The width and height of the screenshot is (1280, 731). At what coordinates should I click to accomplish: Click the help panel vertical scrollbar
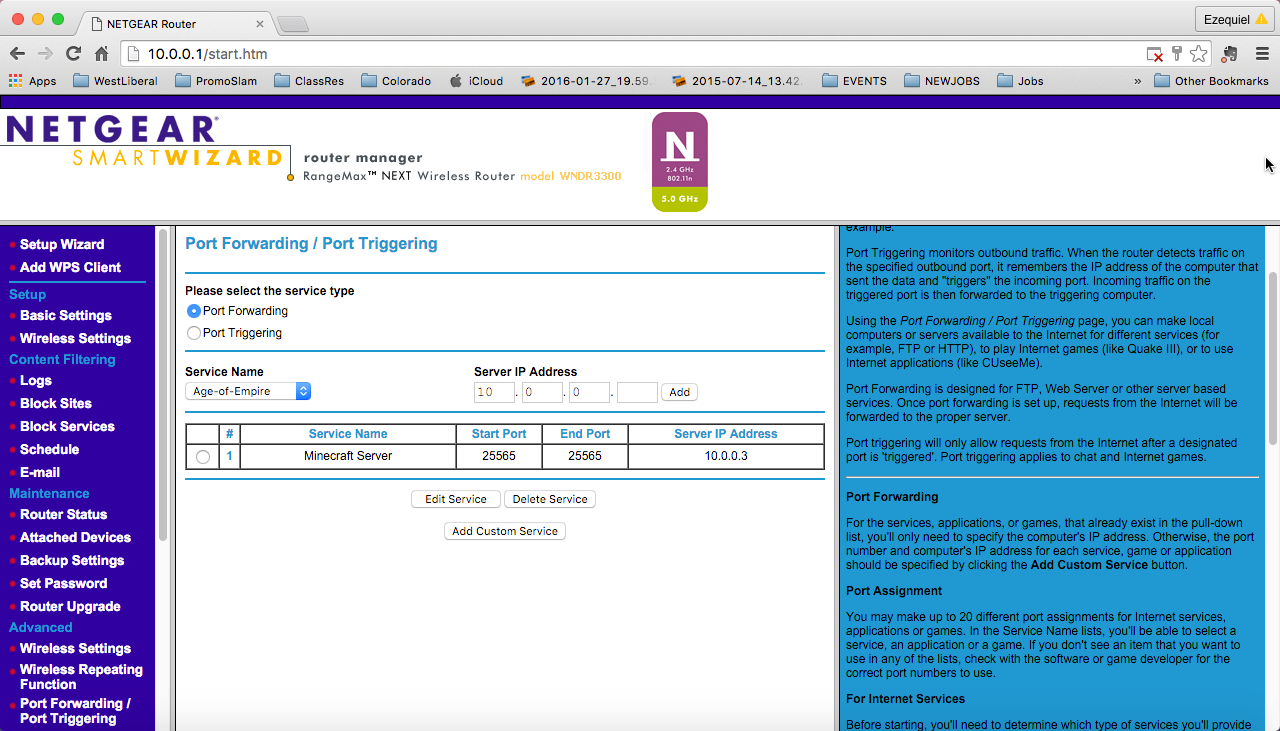pyautogui.click(x=1273, y=359)
